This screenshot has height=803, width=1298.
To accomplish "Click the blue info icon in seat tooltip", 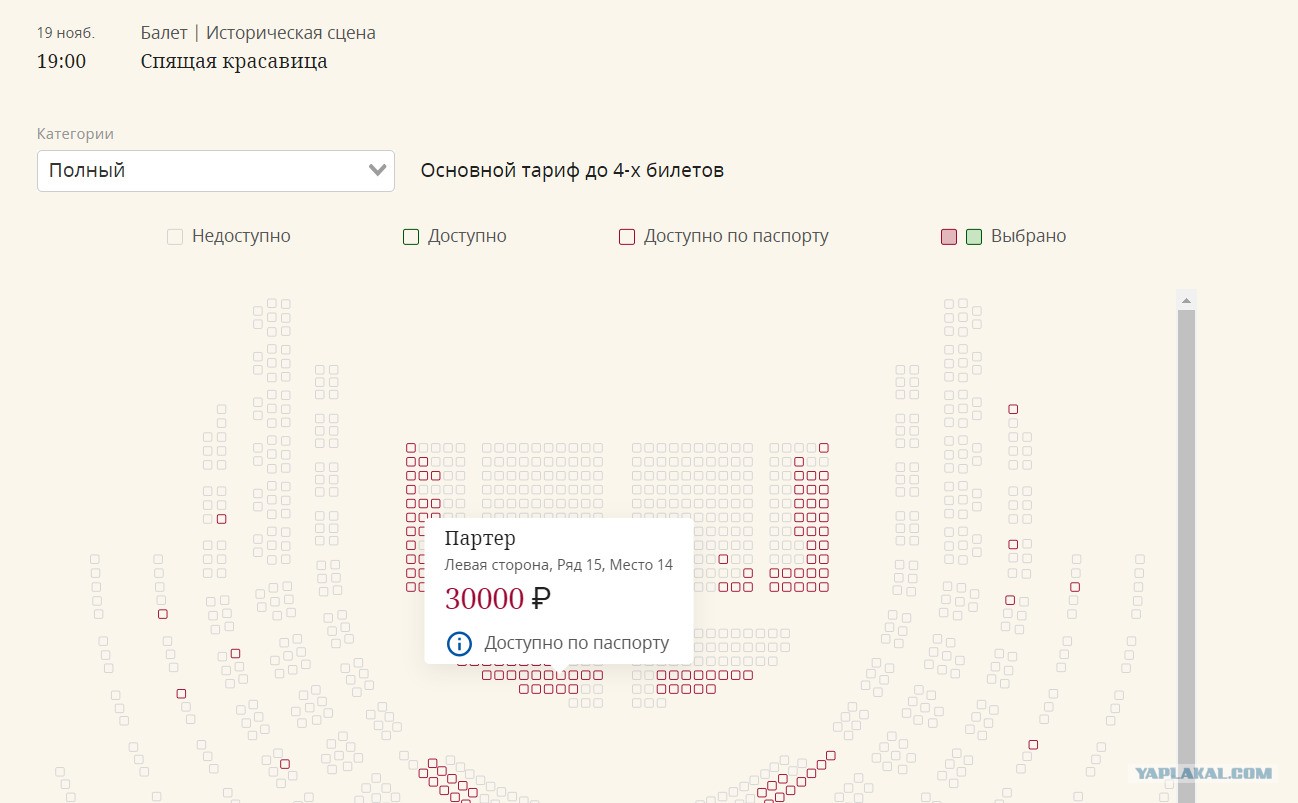I will pos(458,643).
